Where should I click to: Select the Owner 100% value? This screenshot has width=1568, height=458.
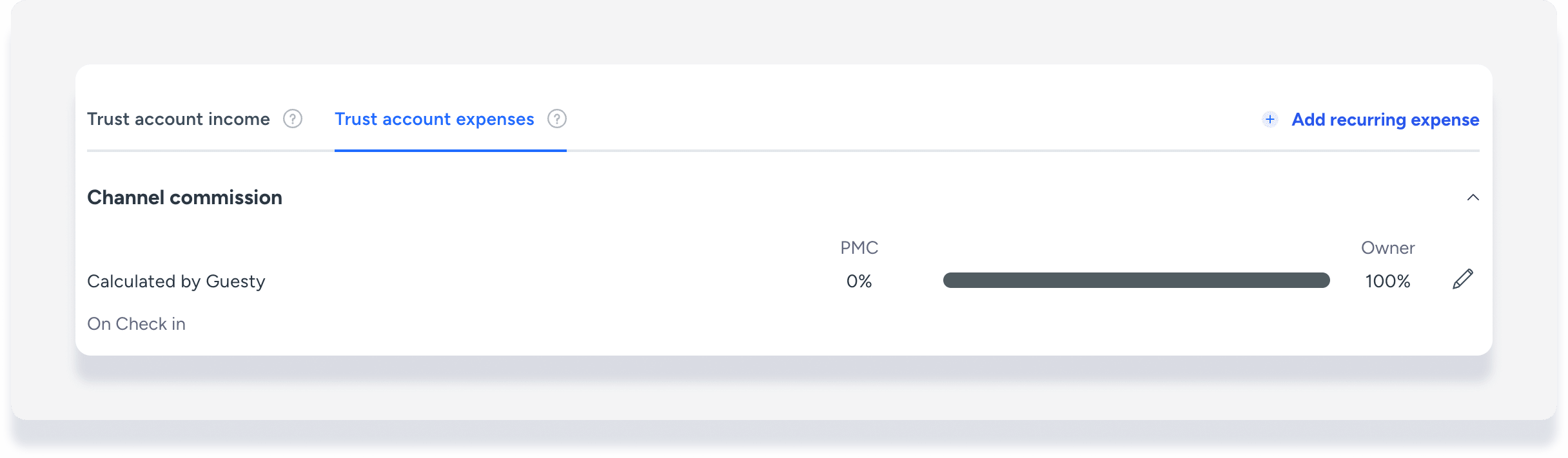(1387, 281)
